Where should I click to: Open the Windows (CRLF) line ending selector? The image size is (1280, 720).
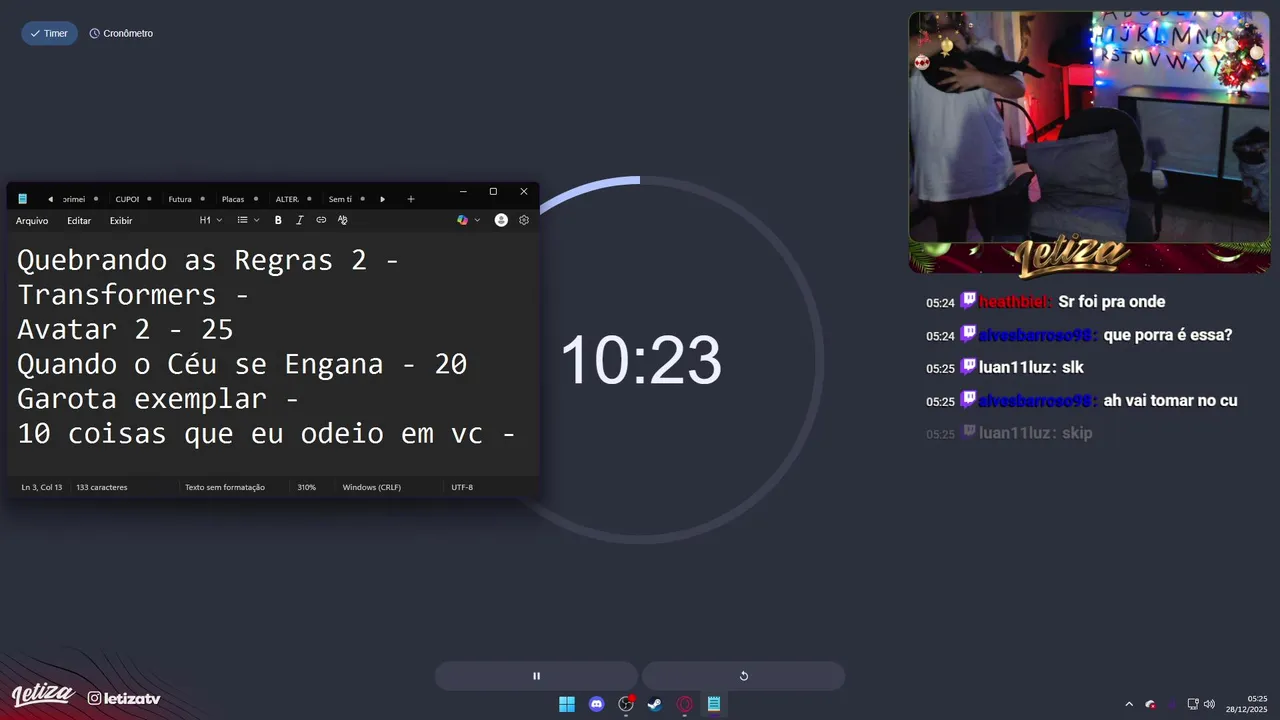(x=372, y=487)
